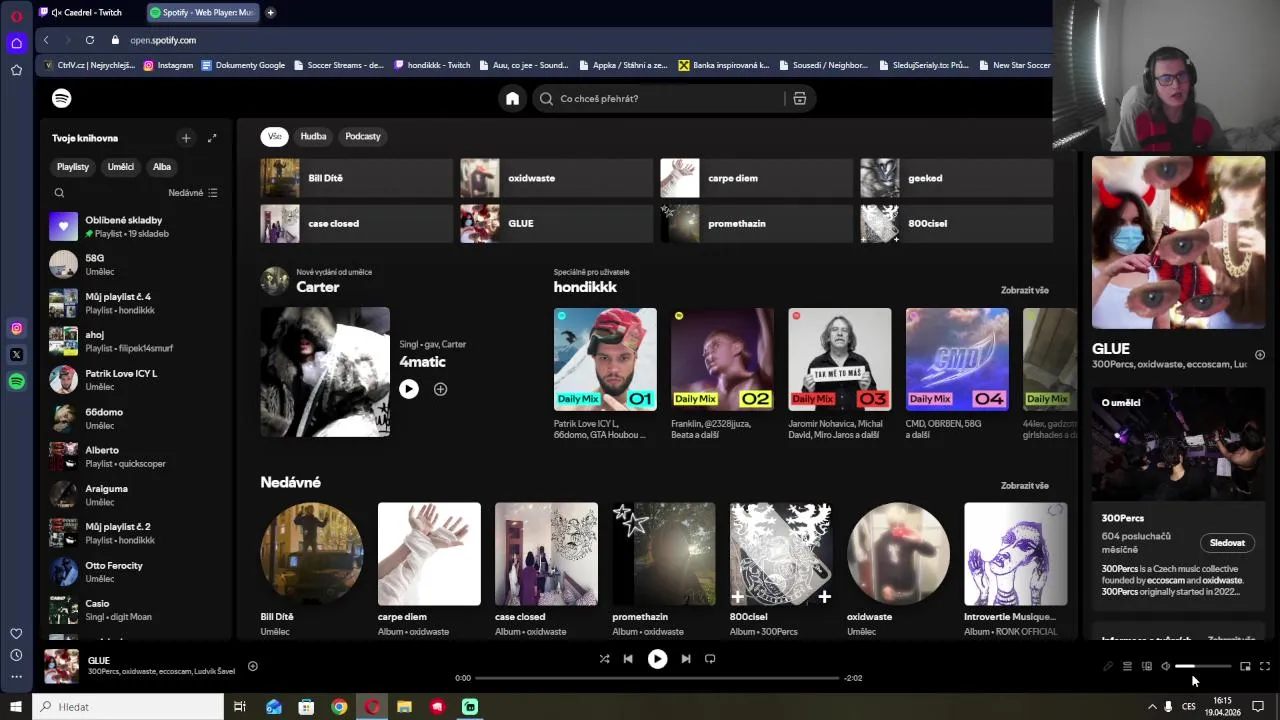Viewport: 1280px width, 720px height.
Task: Reload the page in browser toolbar
Action: click(90, 40)
